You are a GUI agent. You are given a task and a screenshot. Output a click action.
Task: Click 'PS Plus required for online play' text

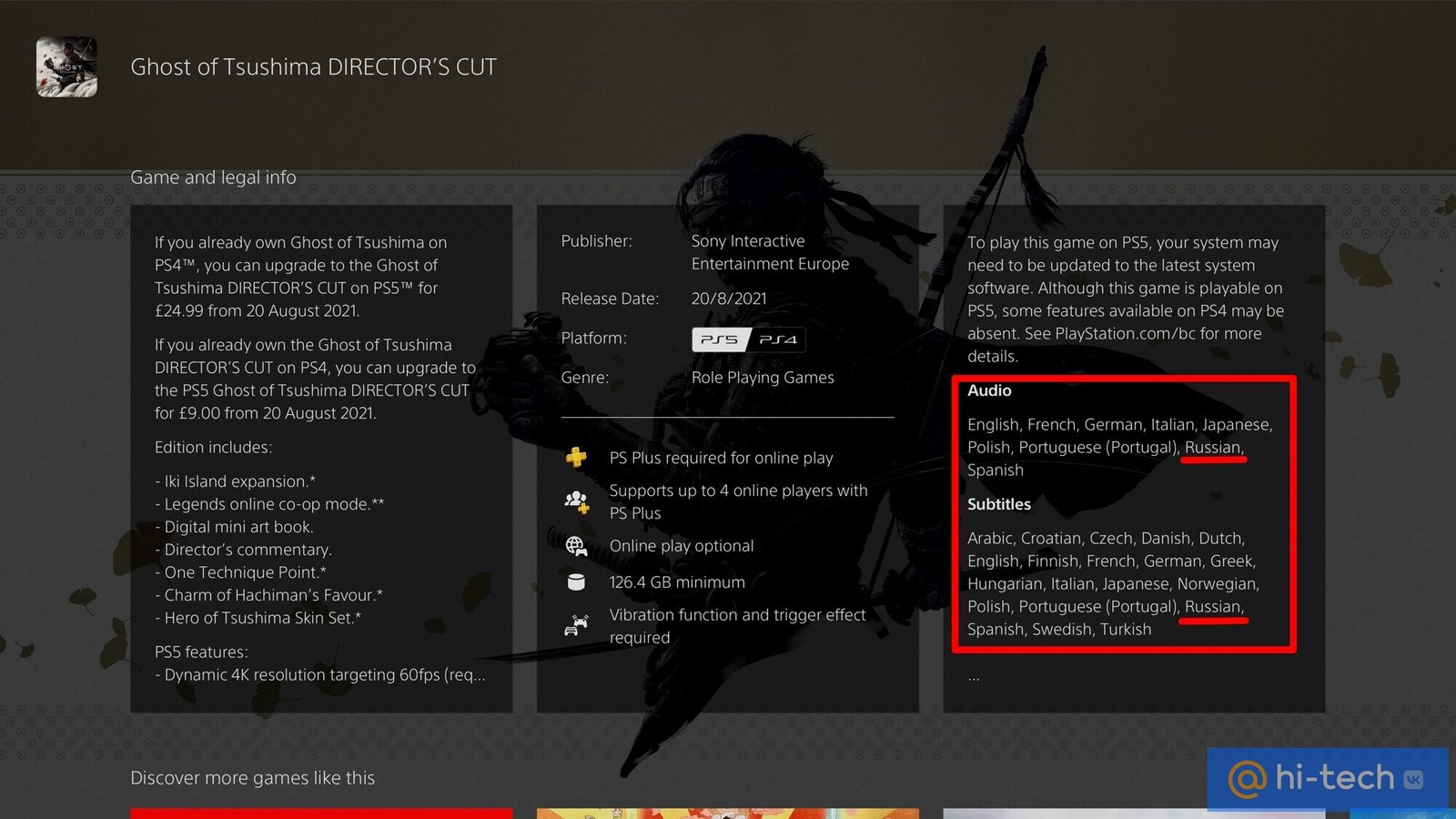tap(722, 458)
